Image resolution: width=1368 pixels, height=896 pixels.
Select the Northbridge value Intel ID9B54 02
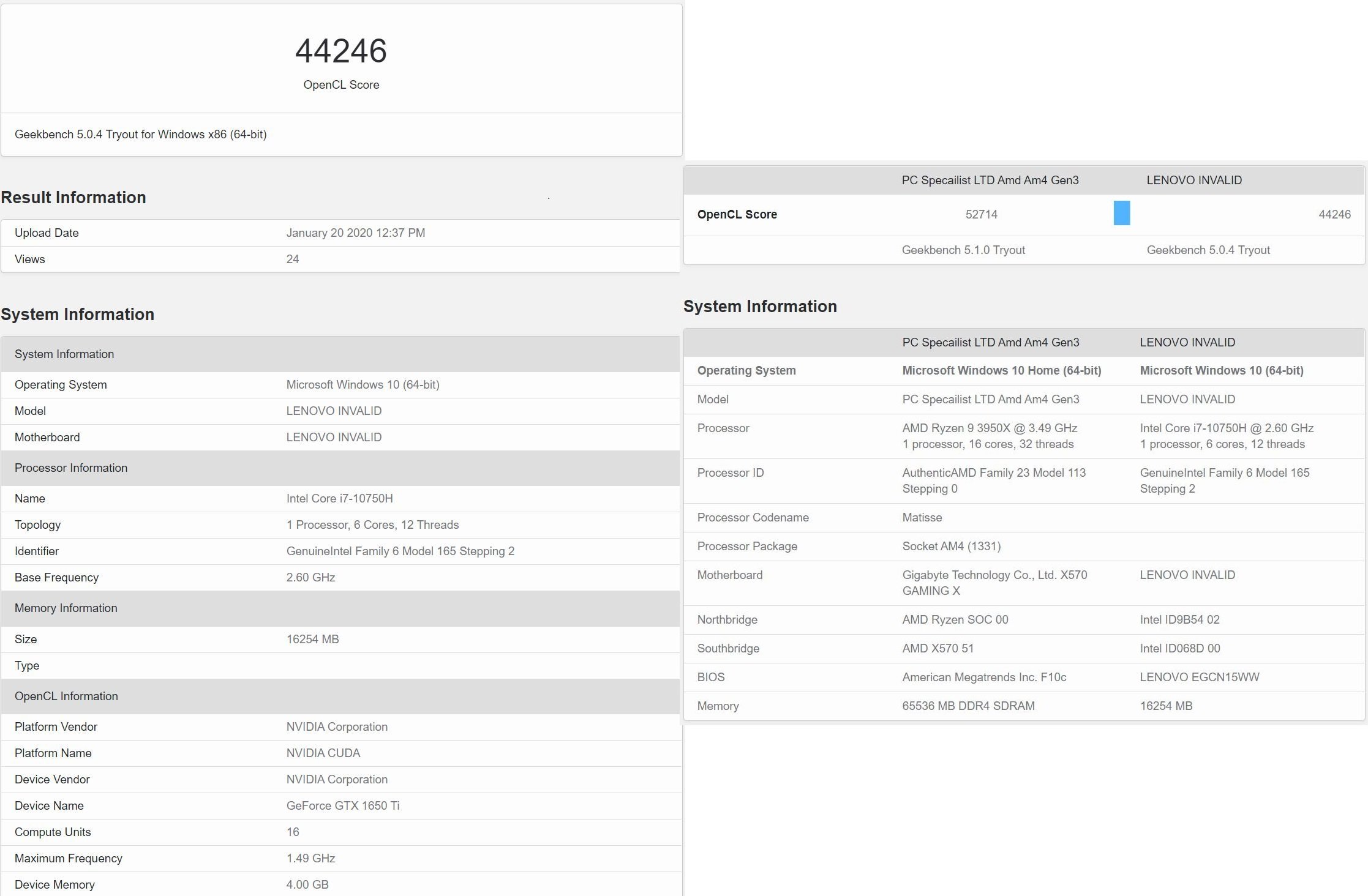[1180, 620]
